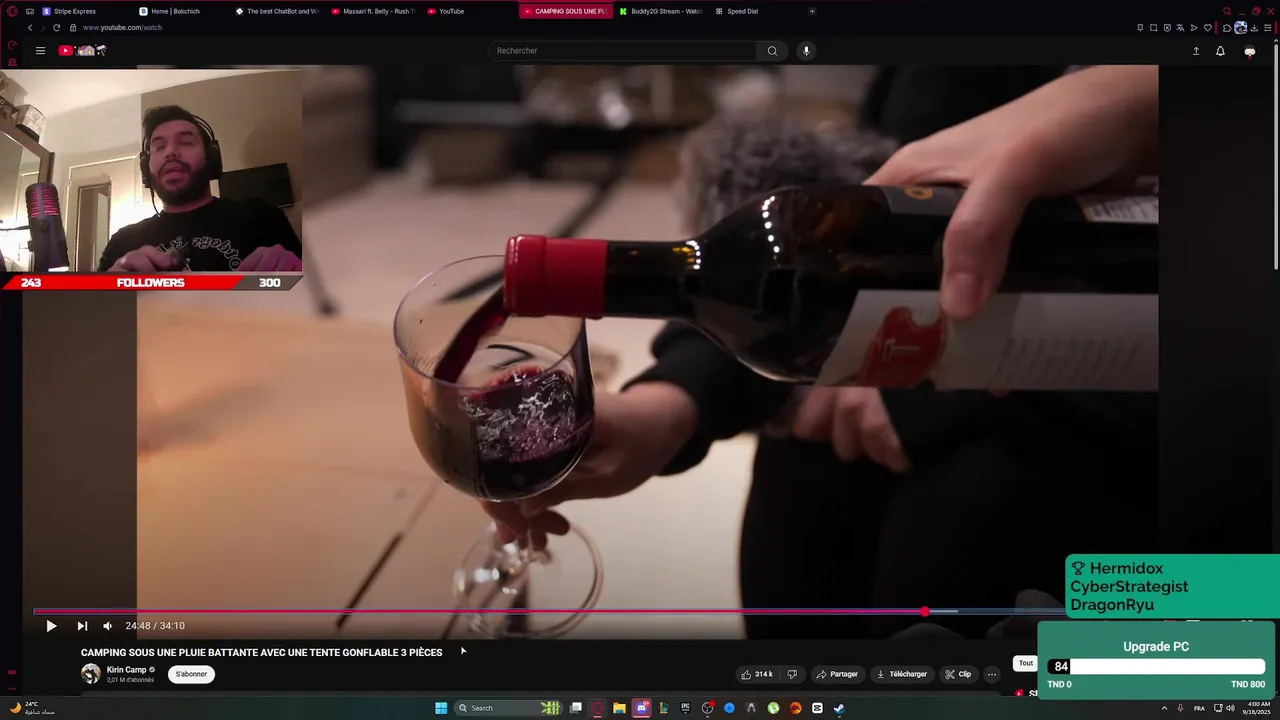Open the three-dot more actions menu

992,674
